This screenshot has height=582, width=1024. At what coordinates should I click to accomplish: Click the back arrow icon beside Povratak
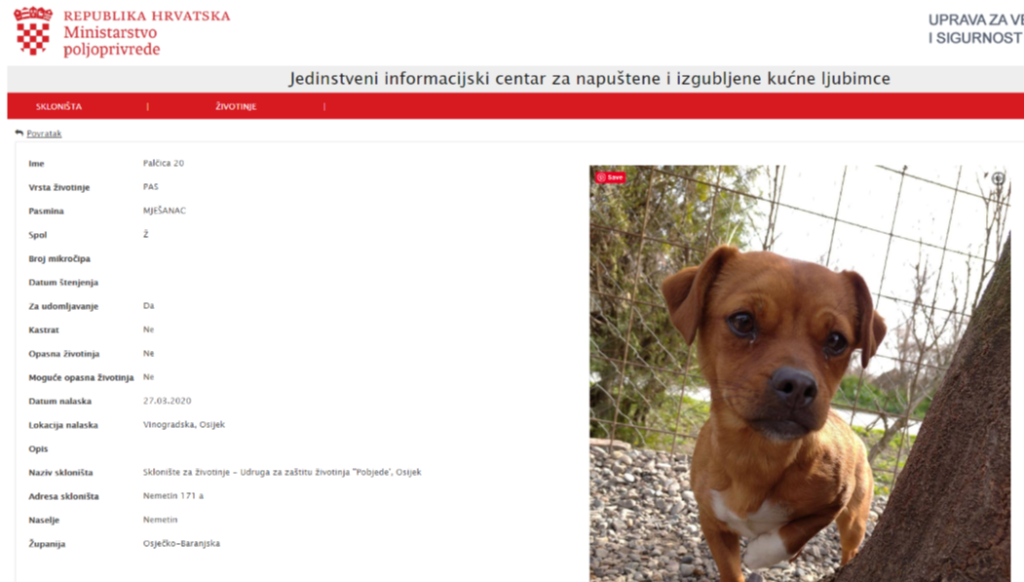[x=19, y=133]
